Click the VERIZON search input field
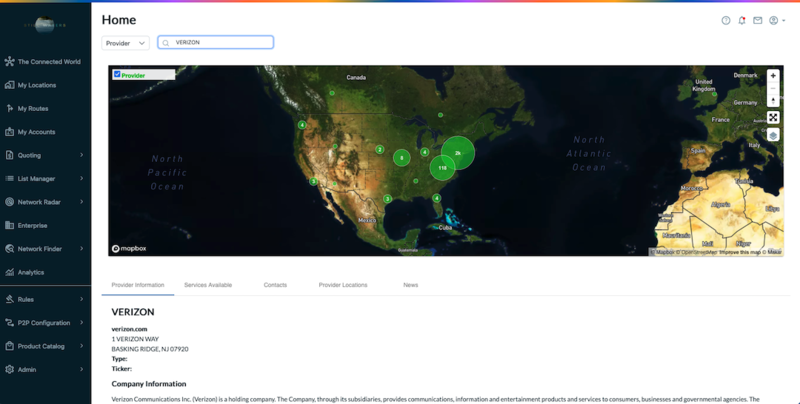Image resolution: width=800 pixels, height=404 pixels. tap(220, 43)
